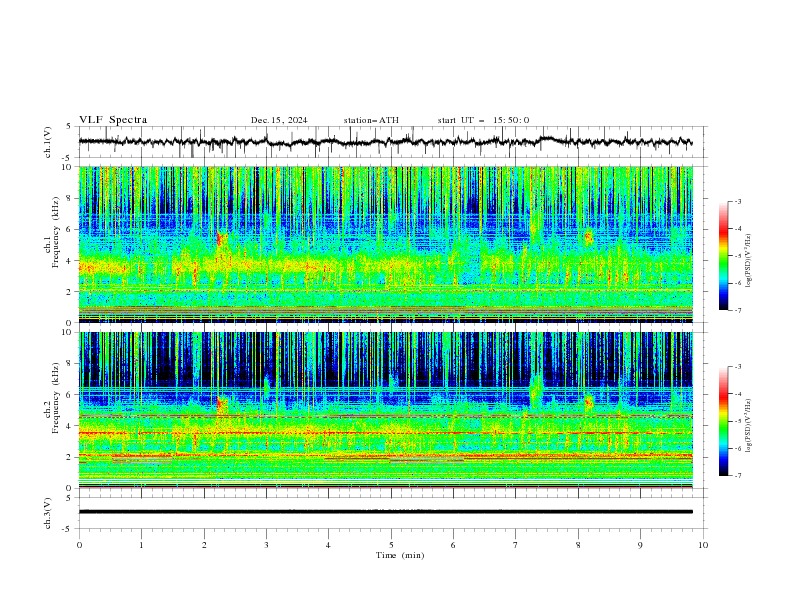This screenshot has width=792, height=612.
Task: Click the time axis tick label "5"
Action: [x=391, y=545]
